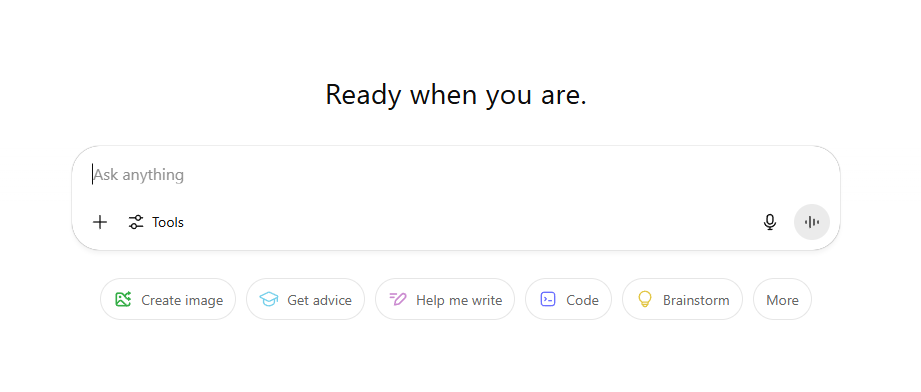The image size is (921, 392).
Task: Click the yellow lightbulb icon
Action: point(645,300)
